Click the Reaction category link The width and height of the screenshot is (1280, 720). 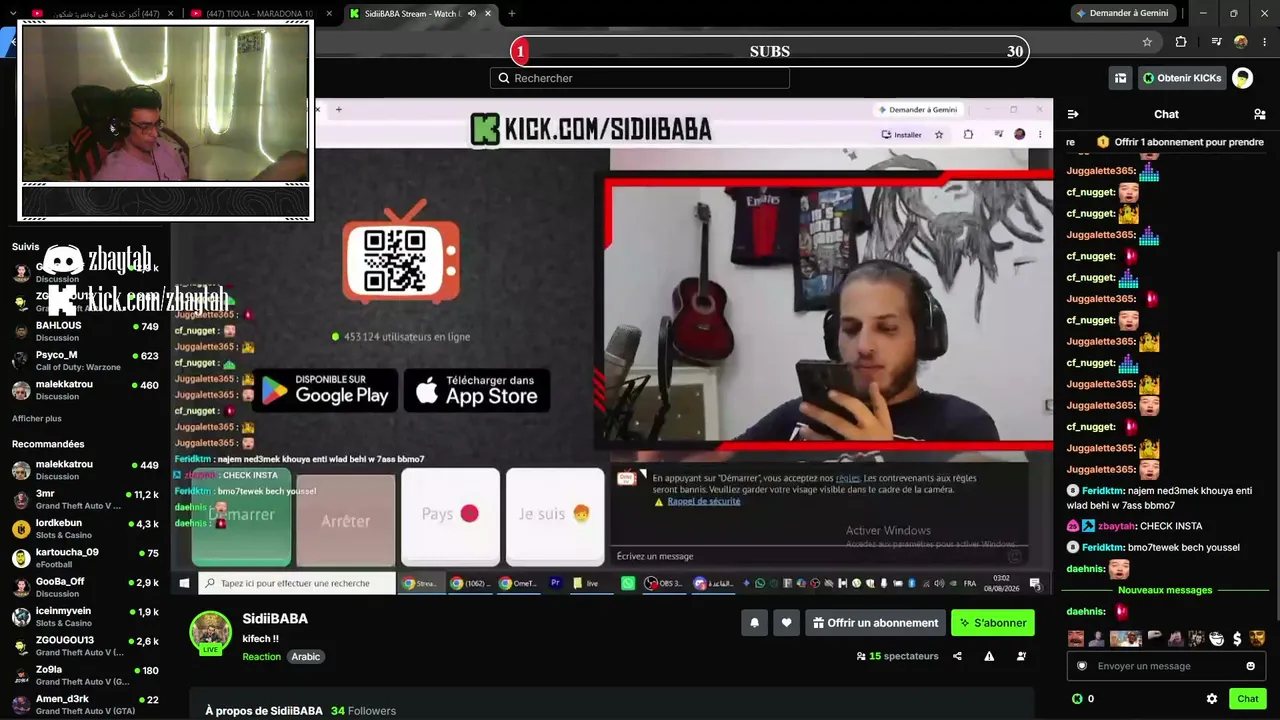tap(261, 657)
